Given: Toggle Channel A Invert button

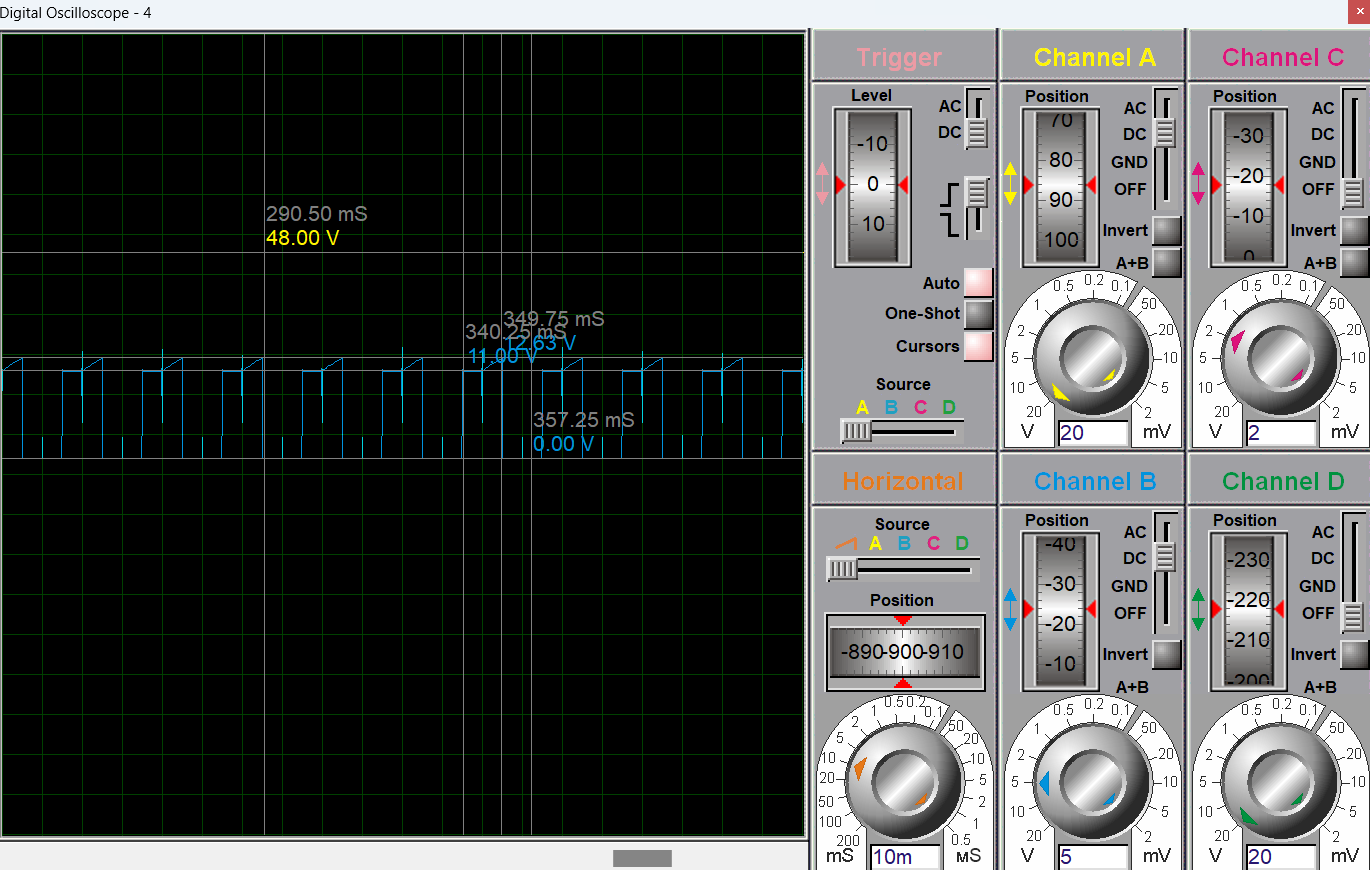Looking at the screenshot, I should [x=1166, y=231].
